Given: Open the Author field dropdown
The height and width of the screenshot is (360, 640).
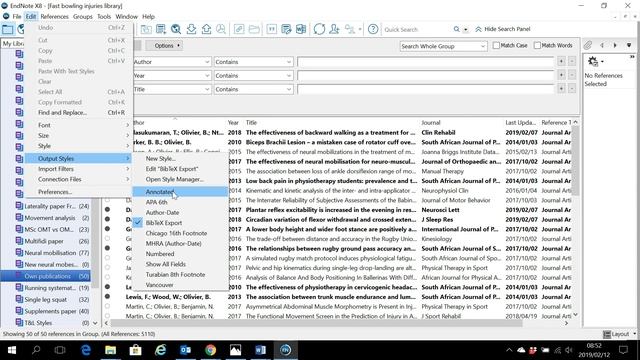Looking at the screenshot, I should pyautogui.click(x=207, y=62).
